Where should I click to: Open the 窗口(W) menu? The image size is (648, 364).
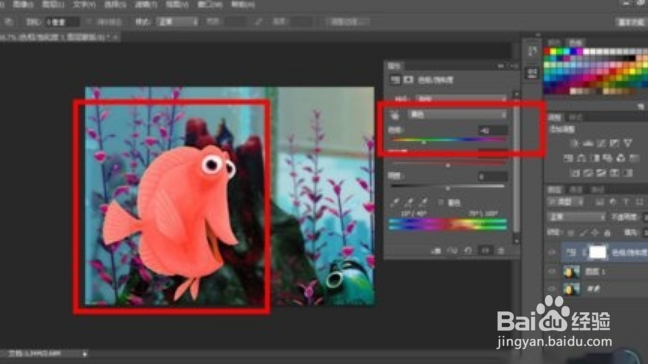[x=210, y=5]
